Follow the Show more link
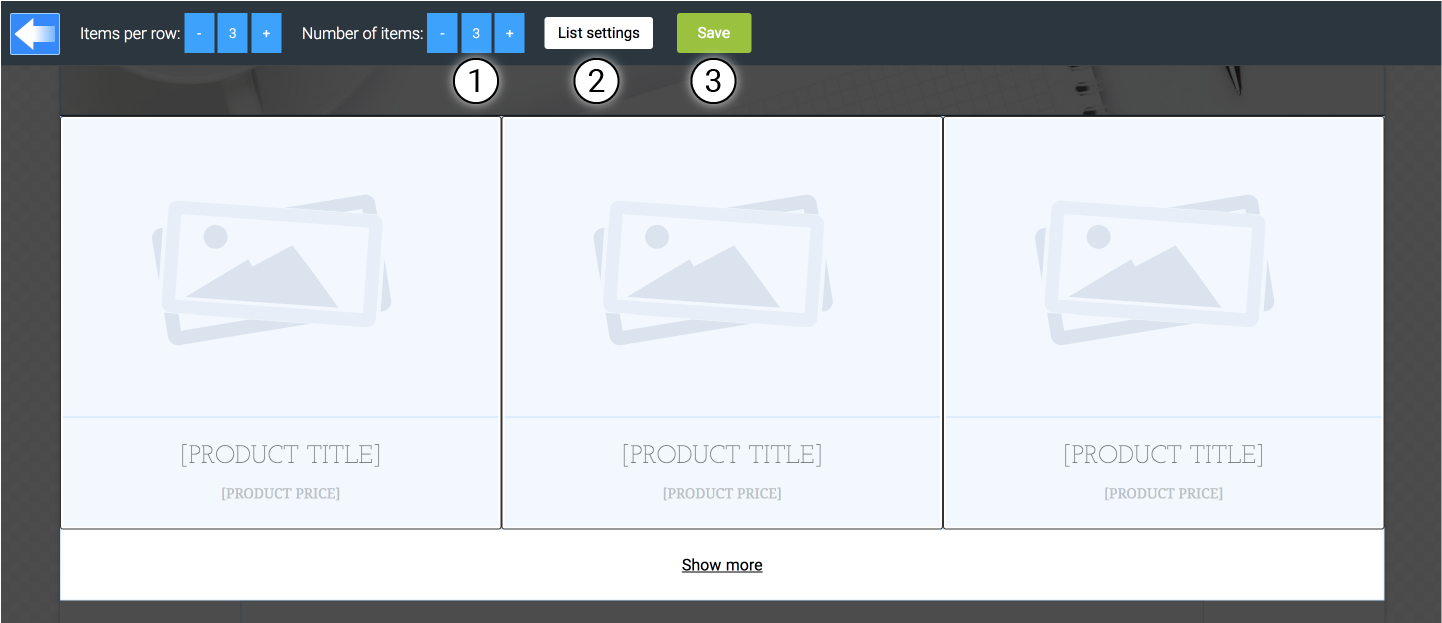This screenshot has height=623, width=1442. pyautogui.click(x=722, y=565)
